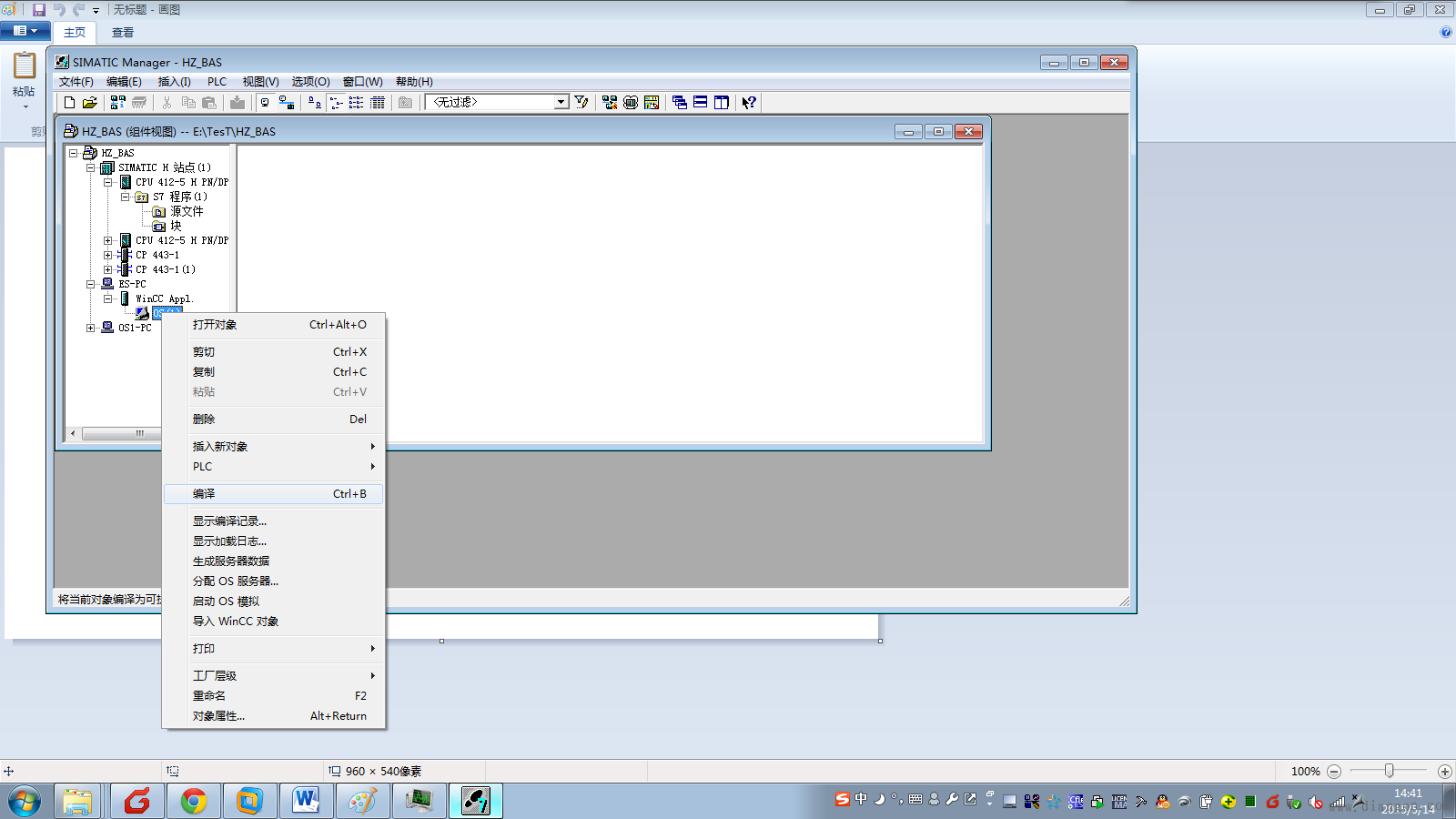Open the 编辑(E) menu

point(124,82)
